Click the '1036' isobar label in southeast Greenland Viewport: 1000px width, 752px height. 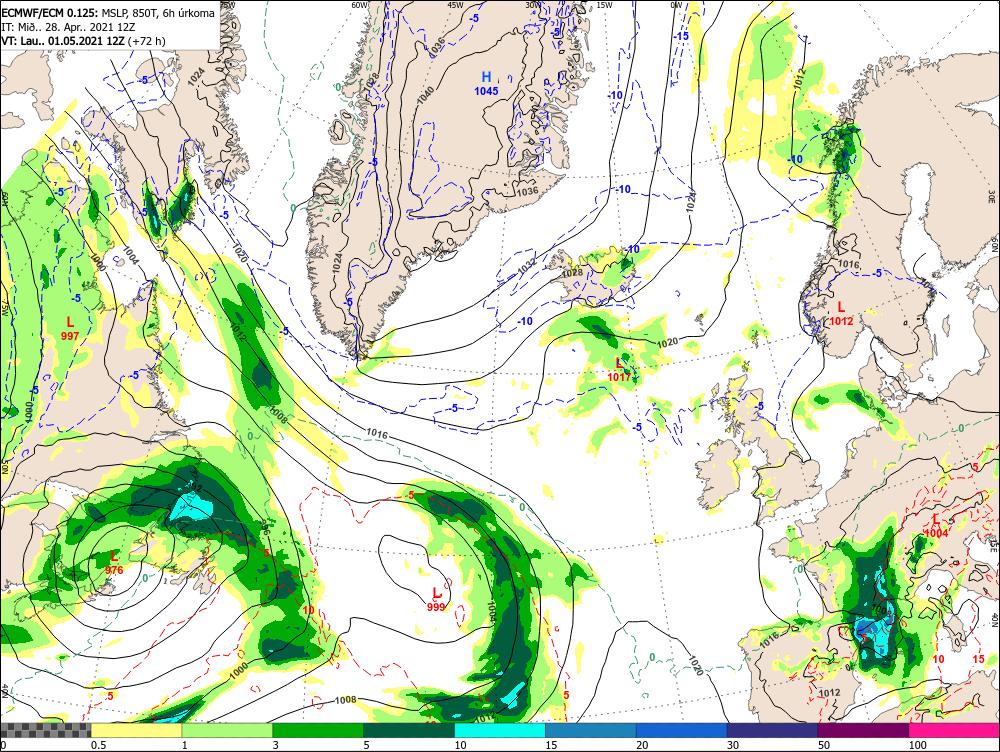(x=527, y=191)
